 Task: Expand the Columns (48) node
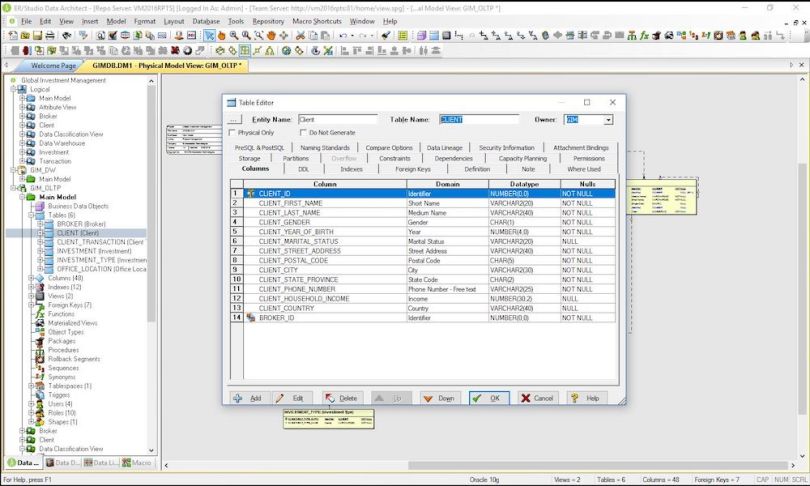click(x=32, y=278)
